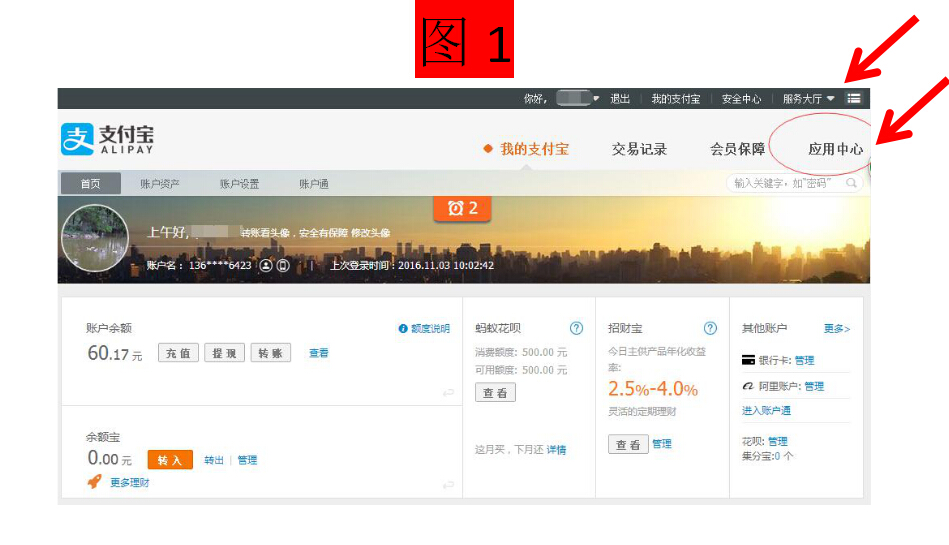This screenshot has width=949, height=545.
Task: Open the list menu icon in top bar
Action: click(853, 98)
